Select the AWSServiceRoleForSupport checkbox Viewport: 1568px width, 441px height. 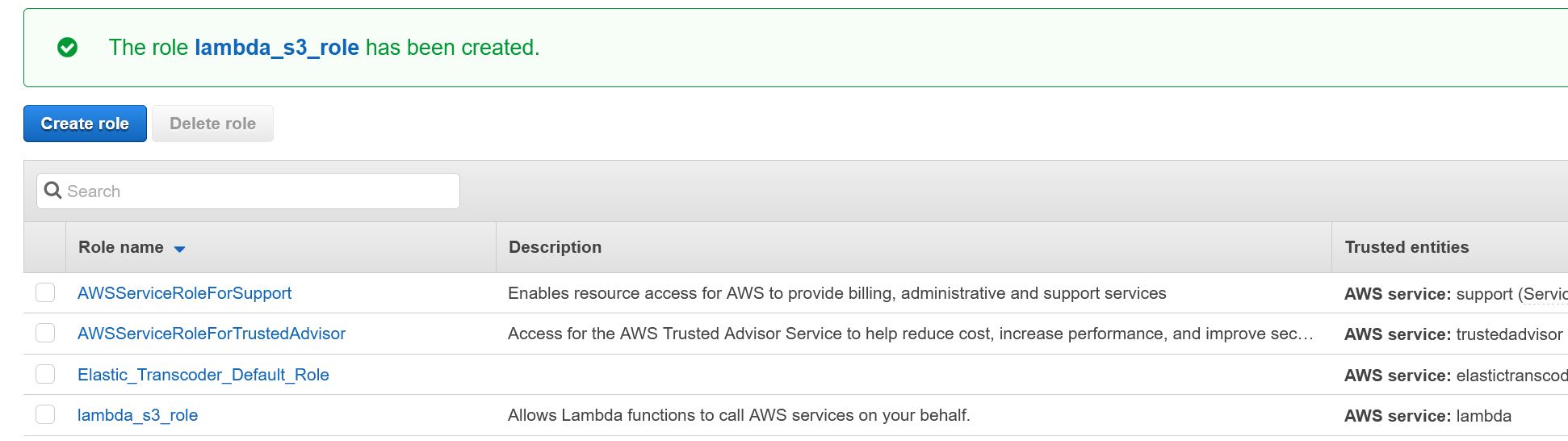click(45, 292)
